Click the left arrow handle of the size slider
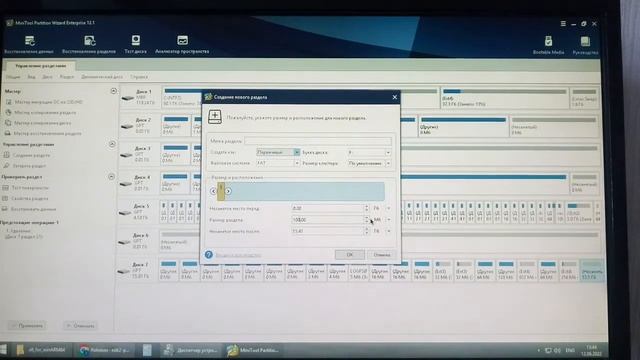This screenshot has width=640, height=360. point(213,191)
